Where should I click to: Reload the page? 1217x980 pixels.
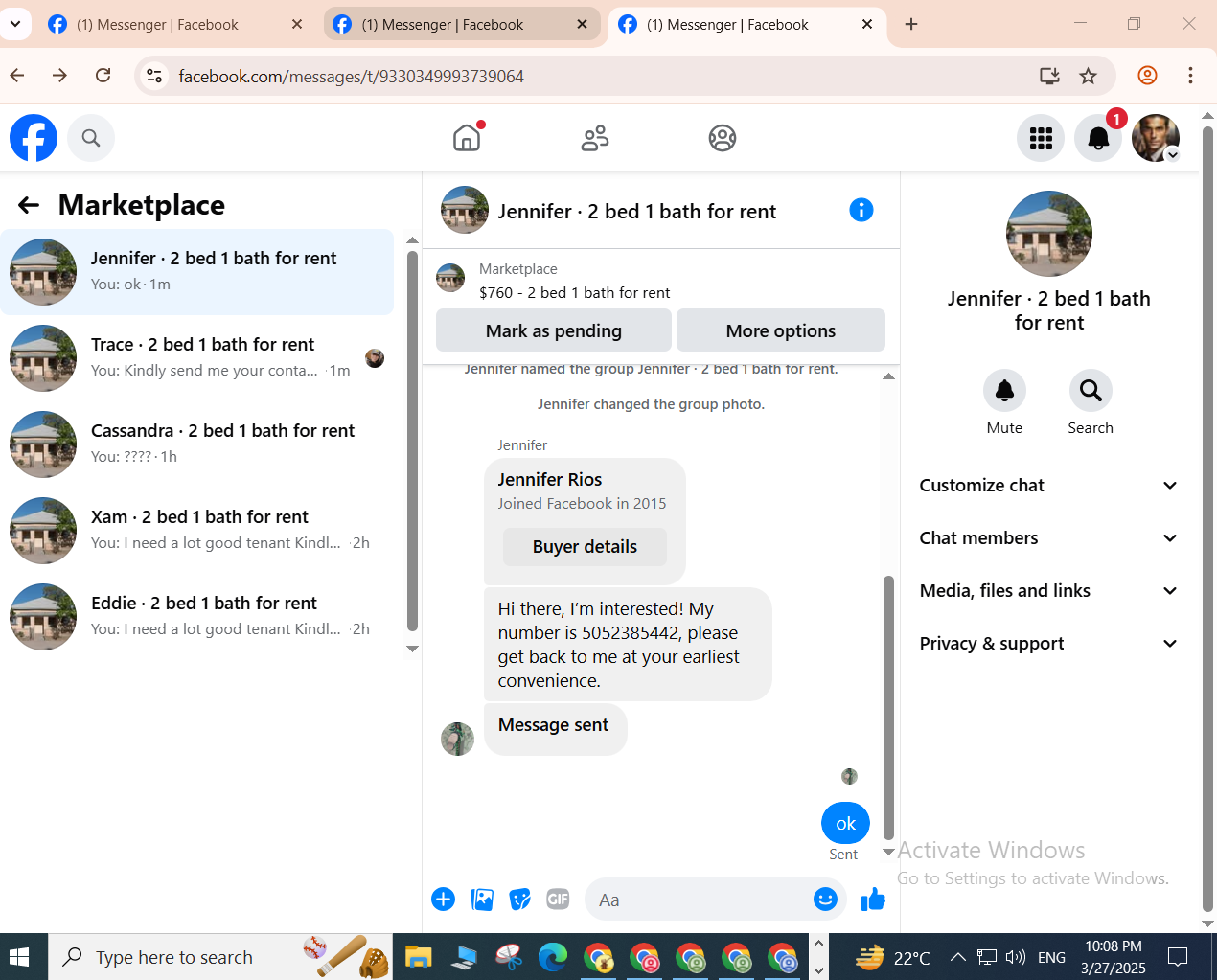(x=103, y=76)
